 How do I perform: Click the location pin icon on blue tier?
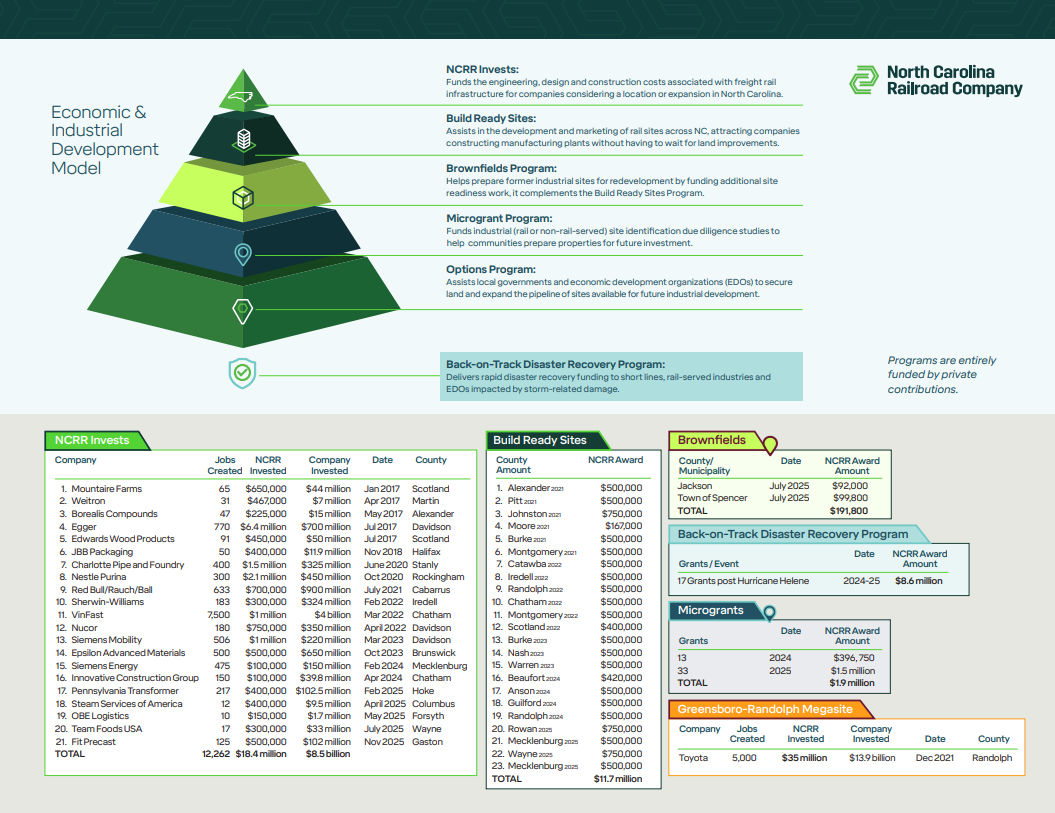242,254
